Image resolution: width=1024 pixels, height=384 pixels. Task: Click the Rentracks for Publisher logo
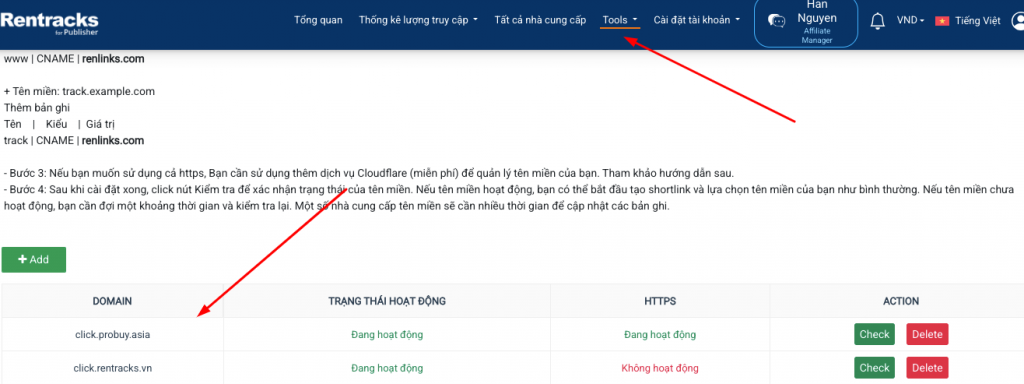pos(50,22)
